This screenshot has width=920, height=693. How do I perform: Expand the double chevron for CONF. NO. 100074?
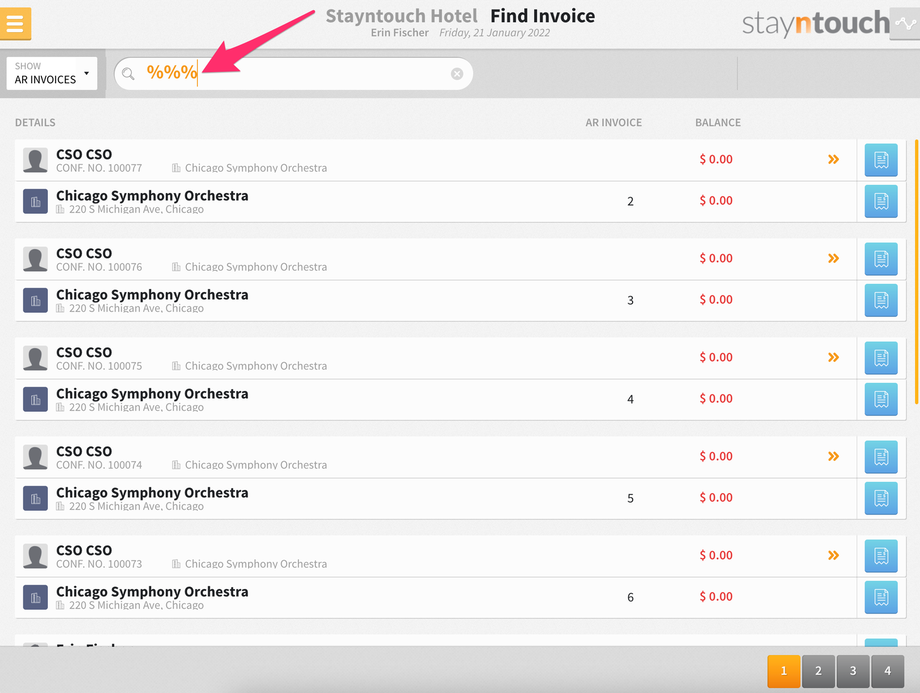833,456
